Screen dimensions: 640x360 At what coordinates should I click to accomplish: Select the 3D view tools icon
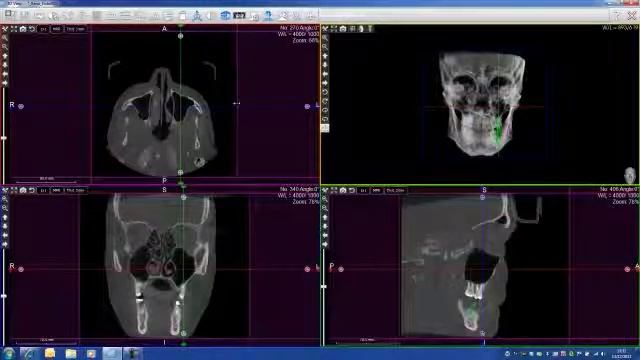click(325, 29)
